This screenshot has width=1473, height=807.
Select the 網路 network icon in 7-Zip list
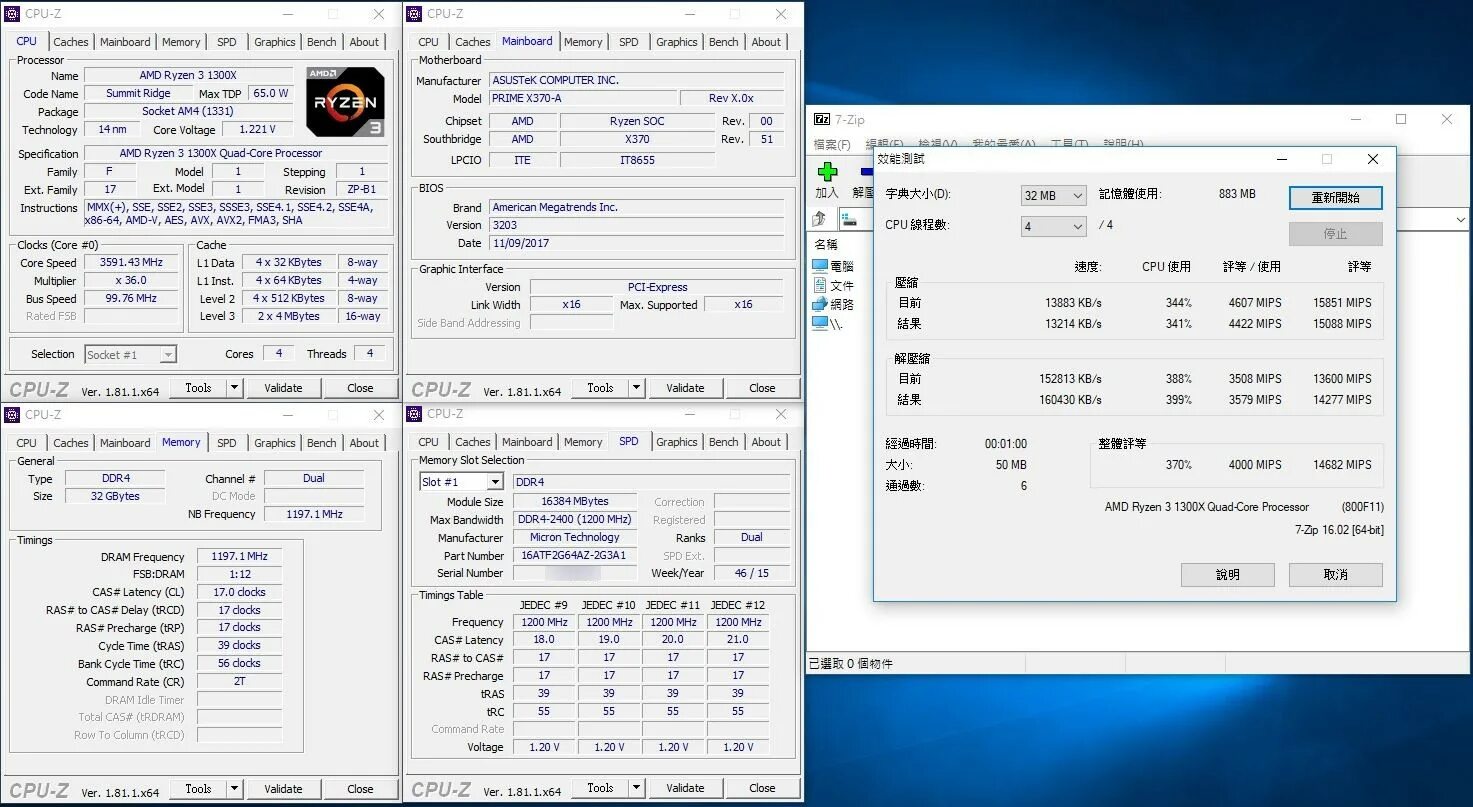[820, 304]
